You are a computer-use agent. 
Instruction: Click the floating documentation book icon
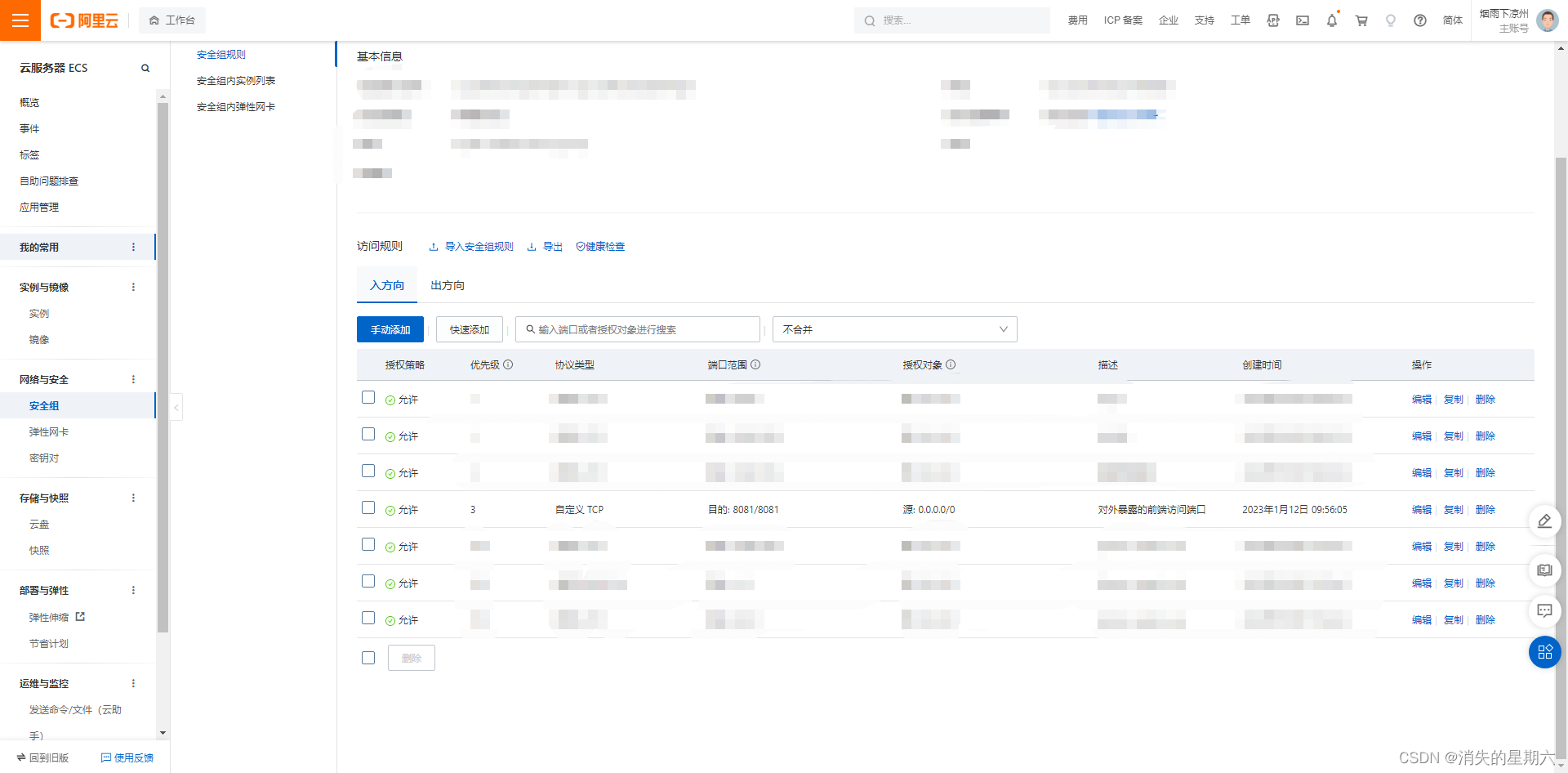(1544, 570)
